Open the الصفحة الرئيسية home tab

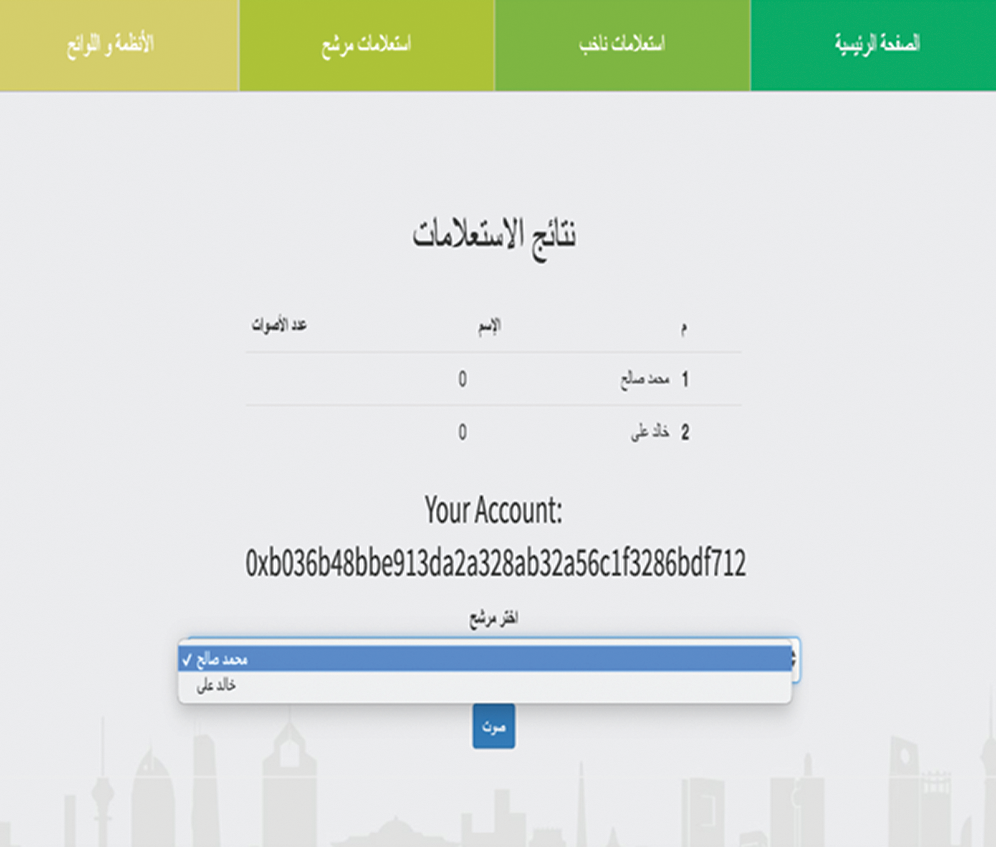(873, 45)
